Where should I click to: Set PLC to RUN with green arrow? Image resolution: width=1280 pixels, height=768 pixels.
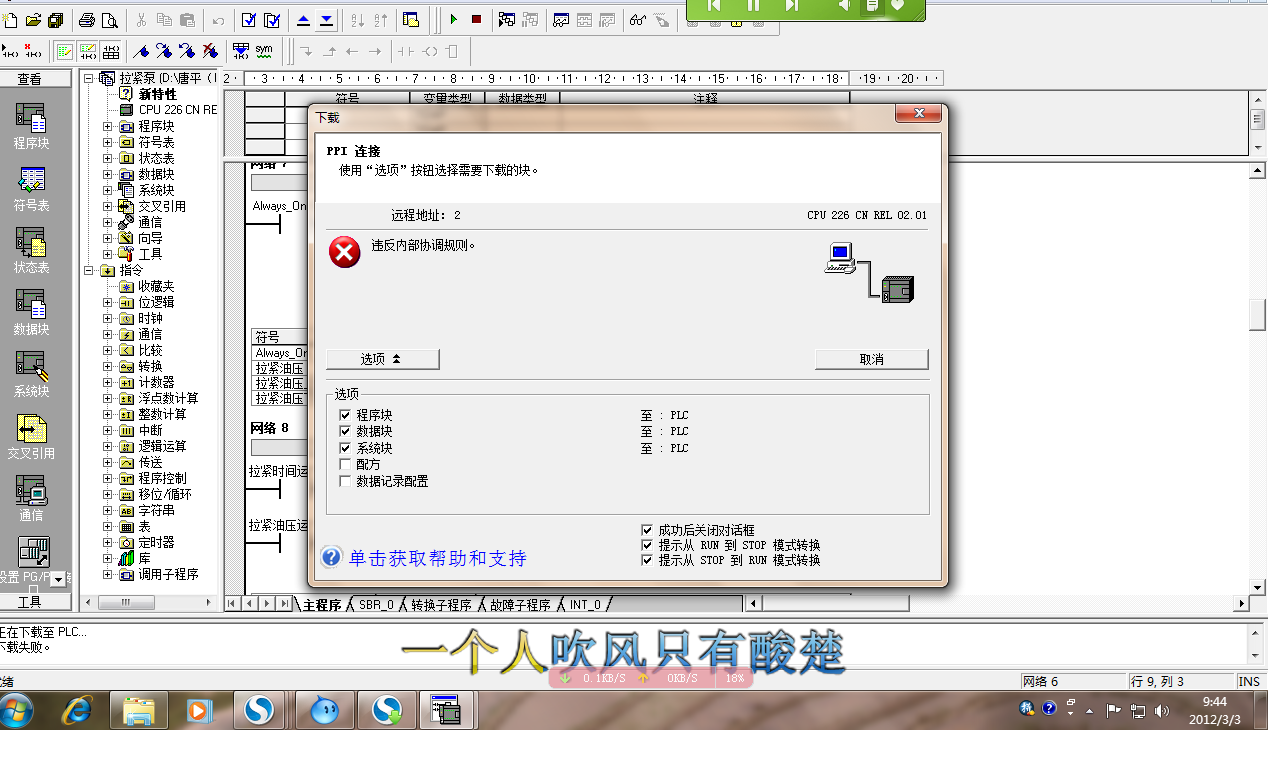454,20
